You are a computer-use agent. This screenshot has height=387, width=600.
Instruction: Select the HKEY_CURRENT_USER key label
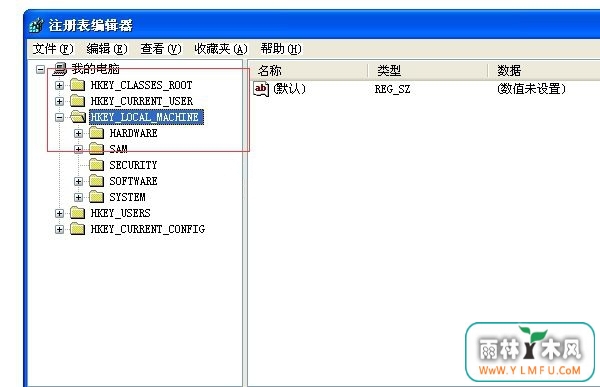142,101
